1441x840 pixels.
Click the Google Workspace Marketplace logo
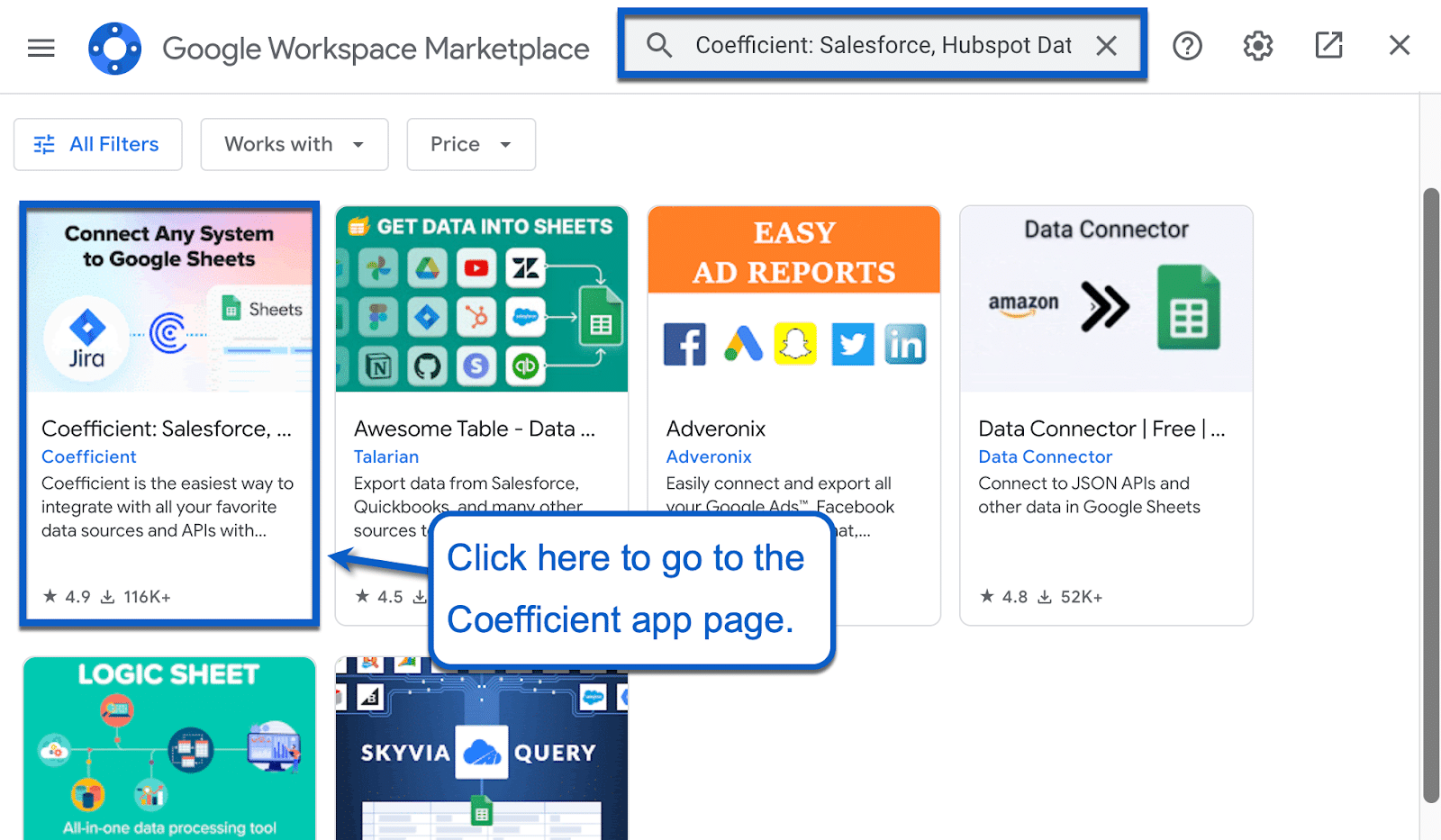[114, 49]
